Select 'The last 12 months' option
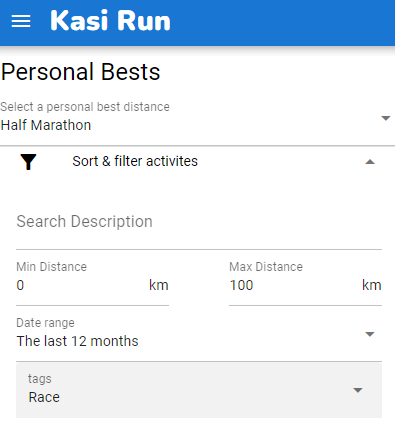Image resolution: width=395 pixels, height=433 pixels. (x=77, y=341)
